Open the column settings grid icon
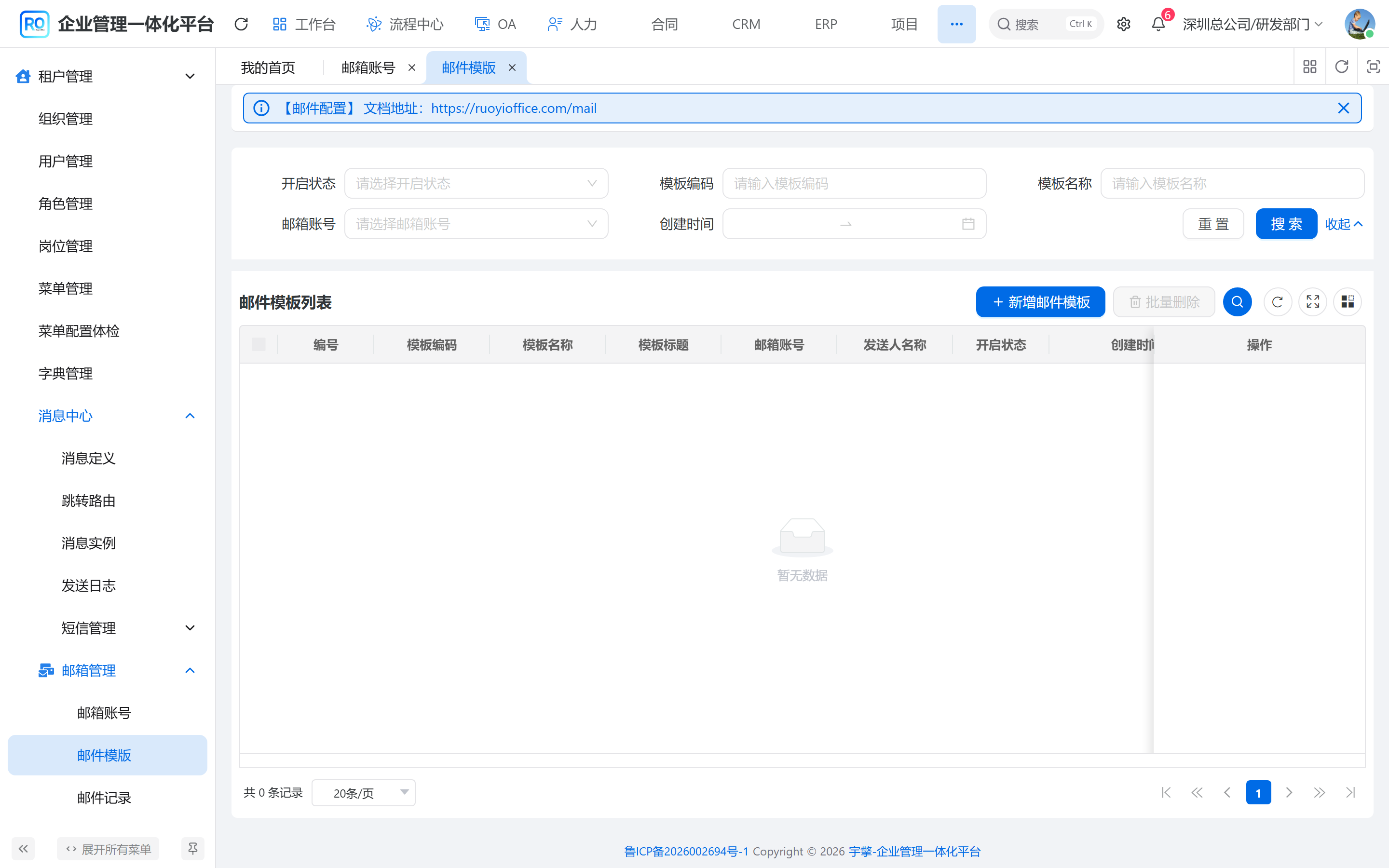This screenshot has height=868, width=1389. tap(1348, 302)
